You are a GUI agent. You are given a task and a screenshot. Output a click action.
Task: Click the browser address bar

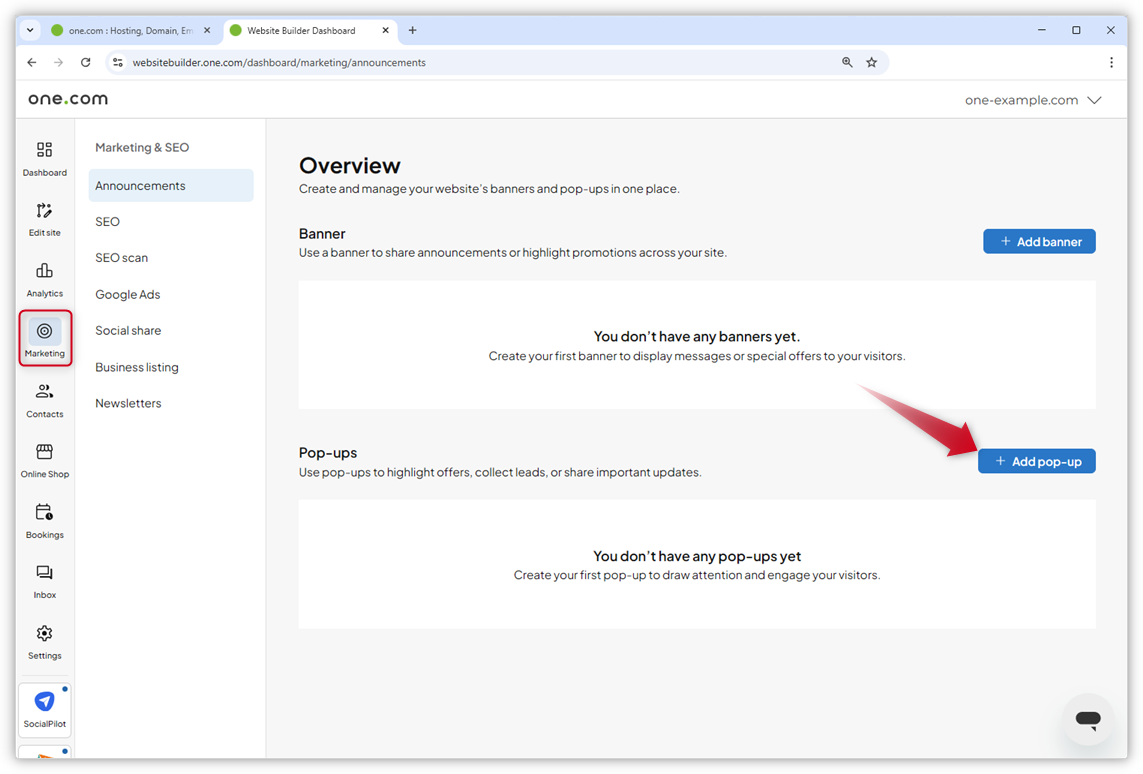tap(400, 62)
